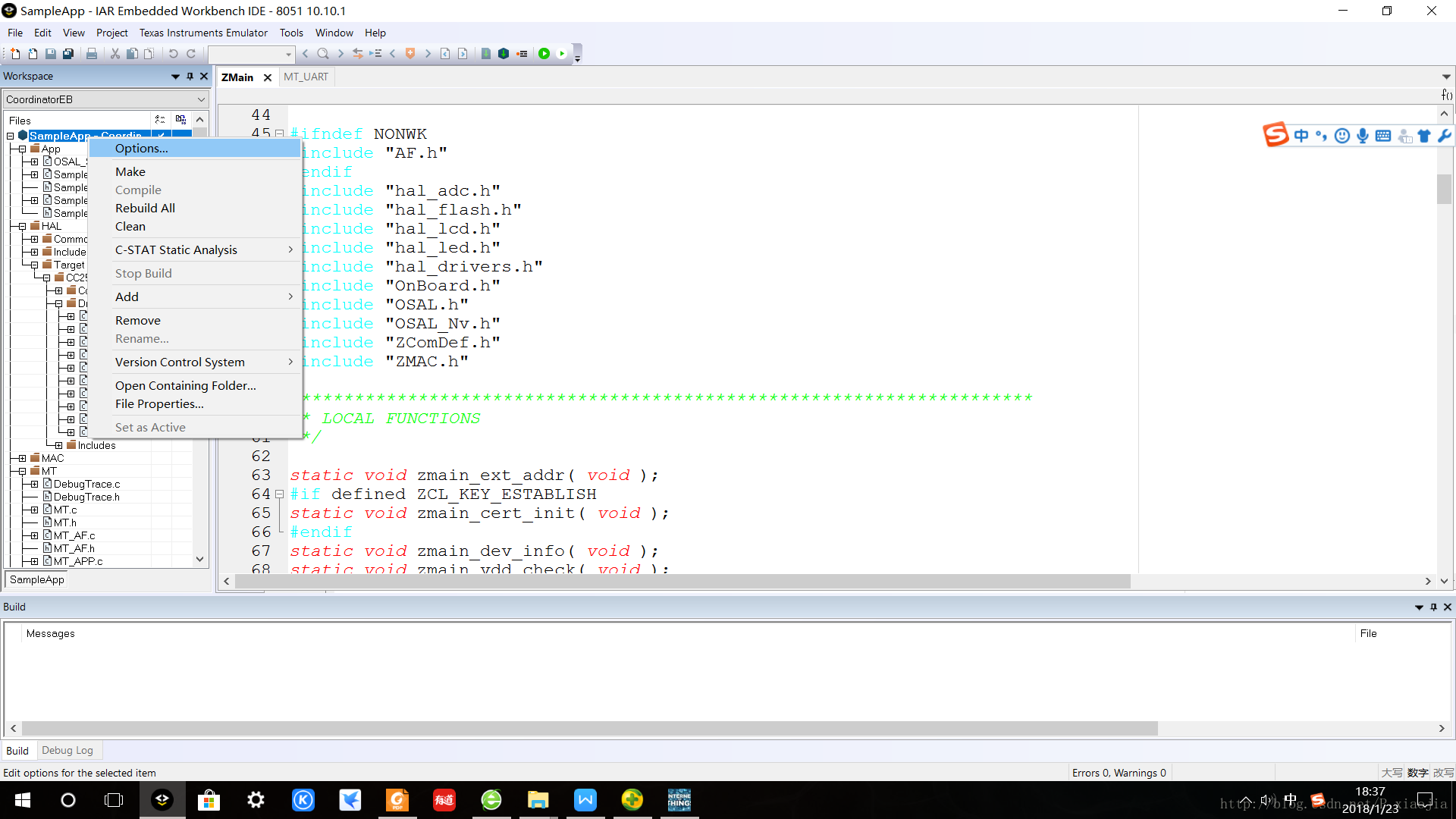Toggle bookmark using the orange bookmark icon

(x=410, y=54)
